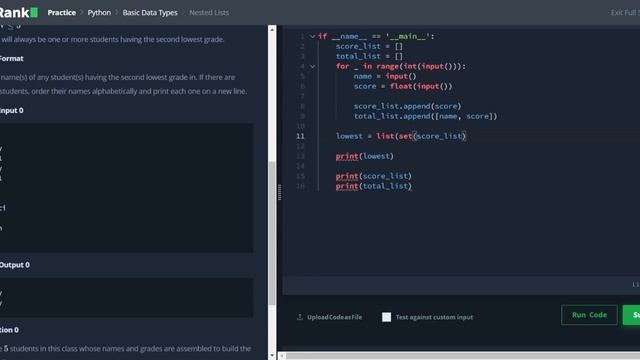Click the Run Code button
The height and width of the screenshot is (360, 640).
(x=589, y=315)
